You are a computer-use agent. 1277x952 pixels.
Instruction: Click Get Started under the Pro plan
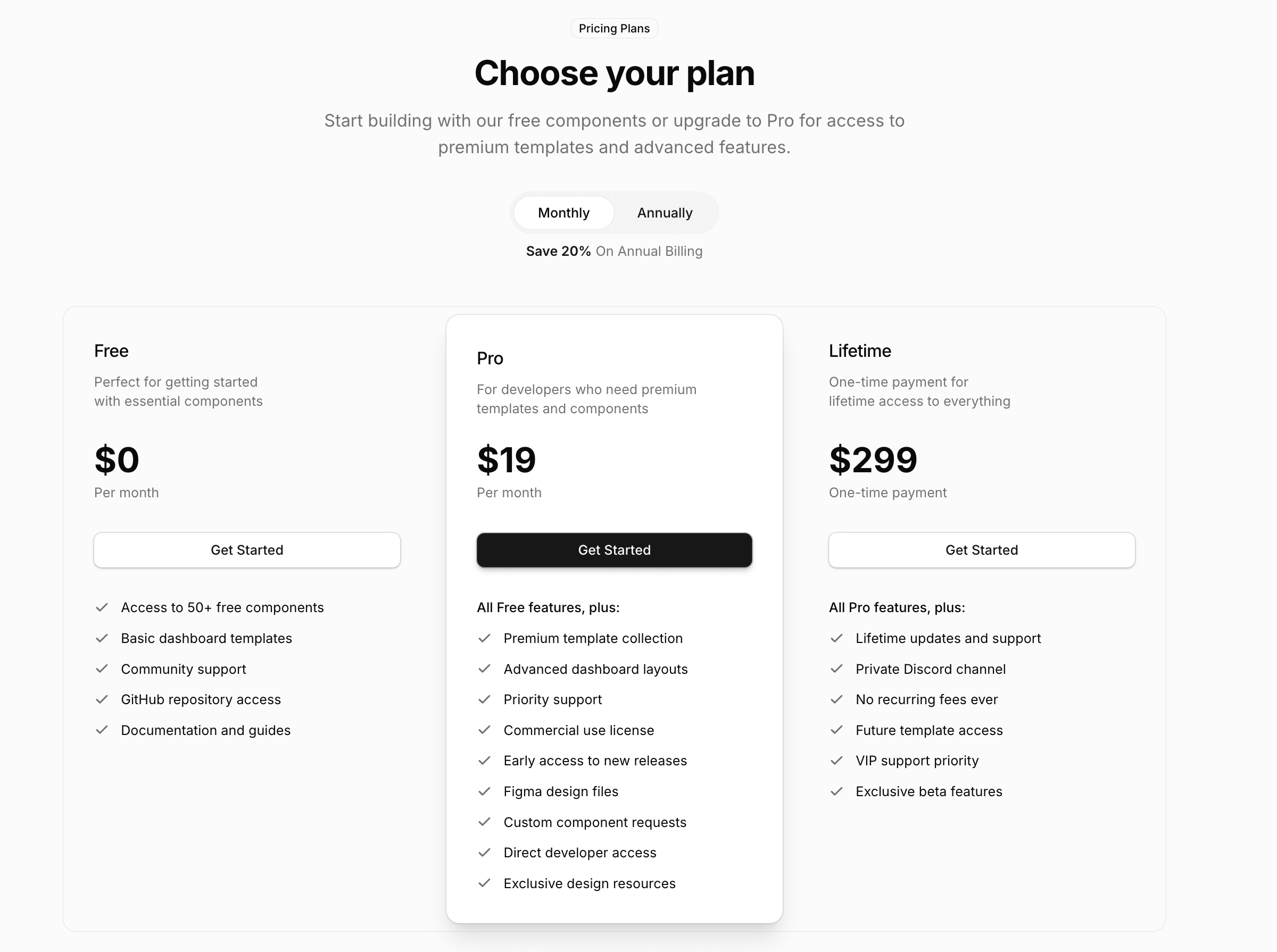(x=614, y=550)
